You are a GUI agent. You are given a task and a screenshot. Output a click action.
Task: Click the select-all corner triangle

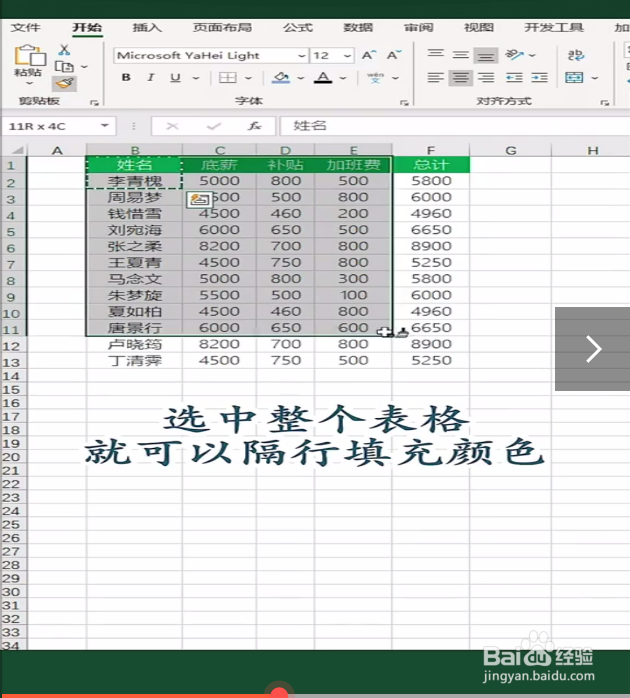[16, 150]
